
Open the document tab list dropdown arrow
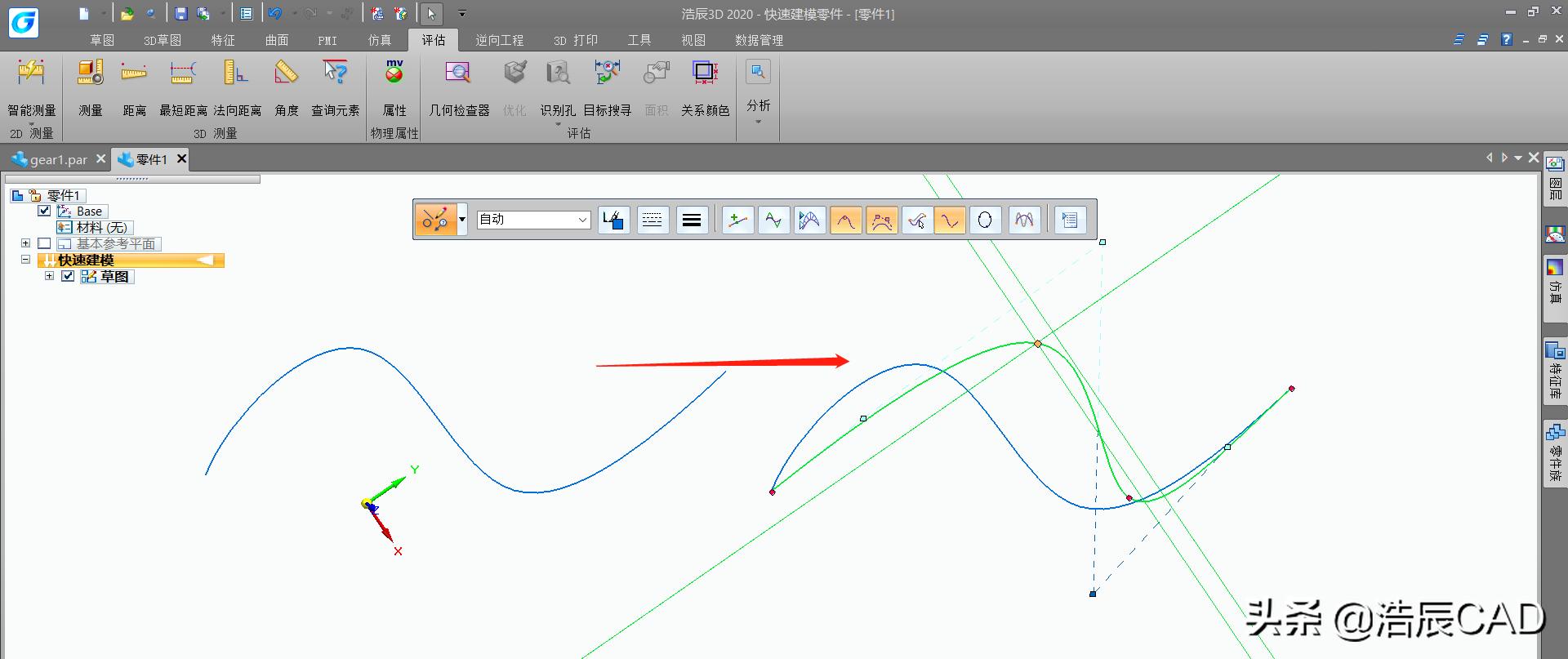click(1518, 158)
